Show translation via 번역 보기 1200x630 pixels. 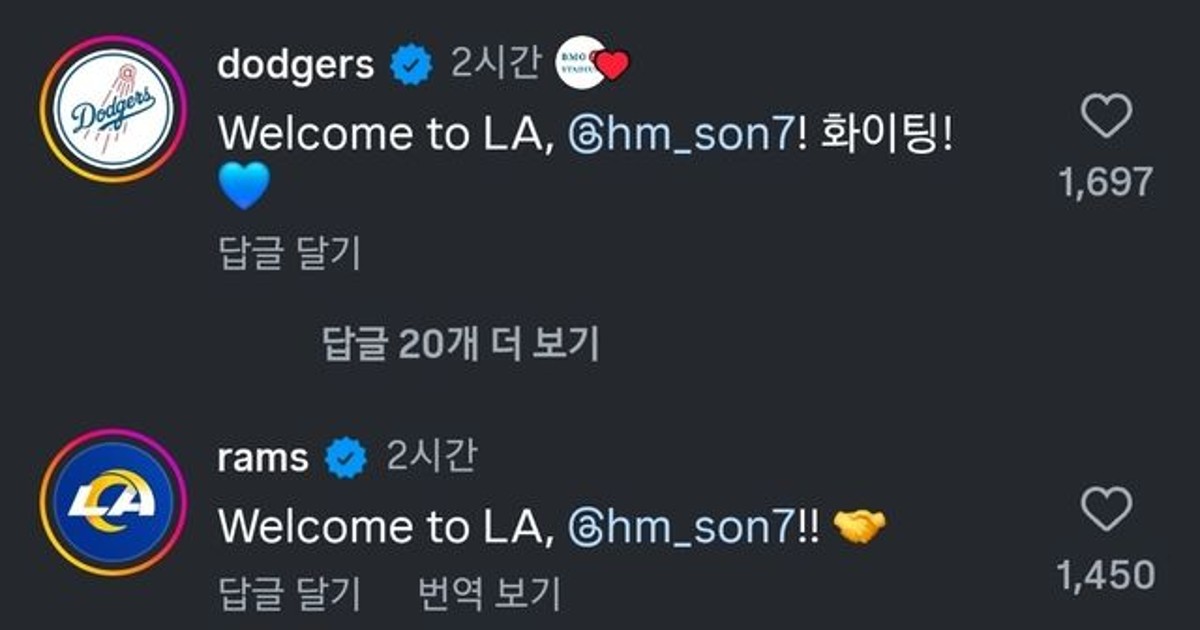pyautogui.click(x=489, y=594)
